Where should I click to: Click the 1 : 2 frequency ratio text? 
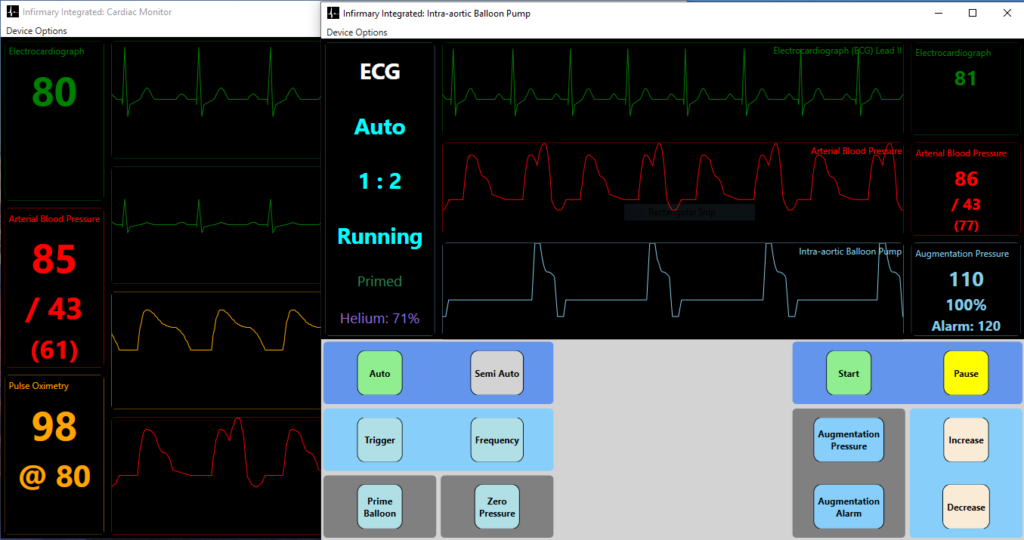click(379, 181)
